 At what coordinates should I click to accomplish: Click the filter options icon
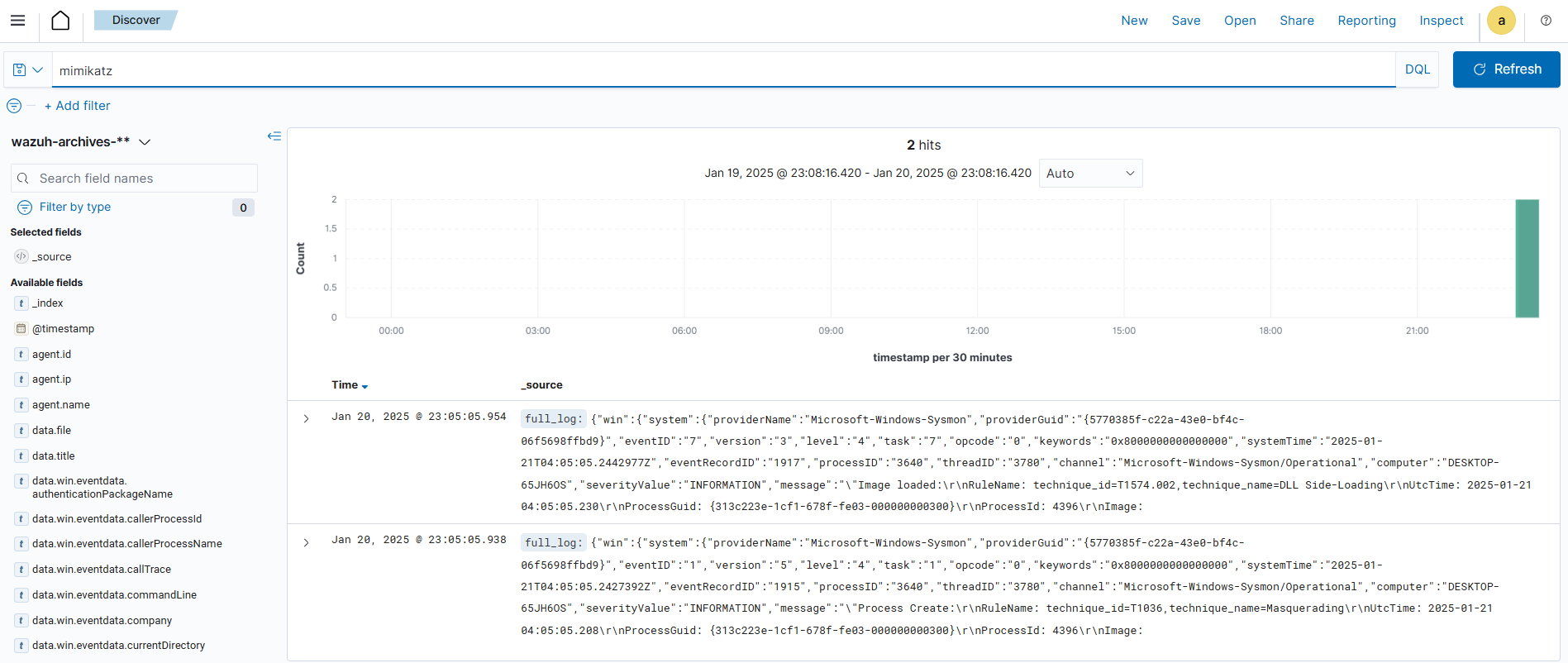click(14, 106)
